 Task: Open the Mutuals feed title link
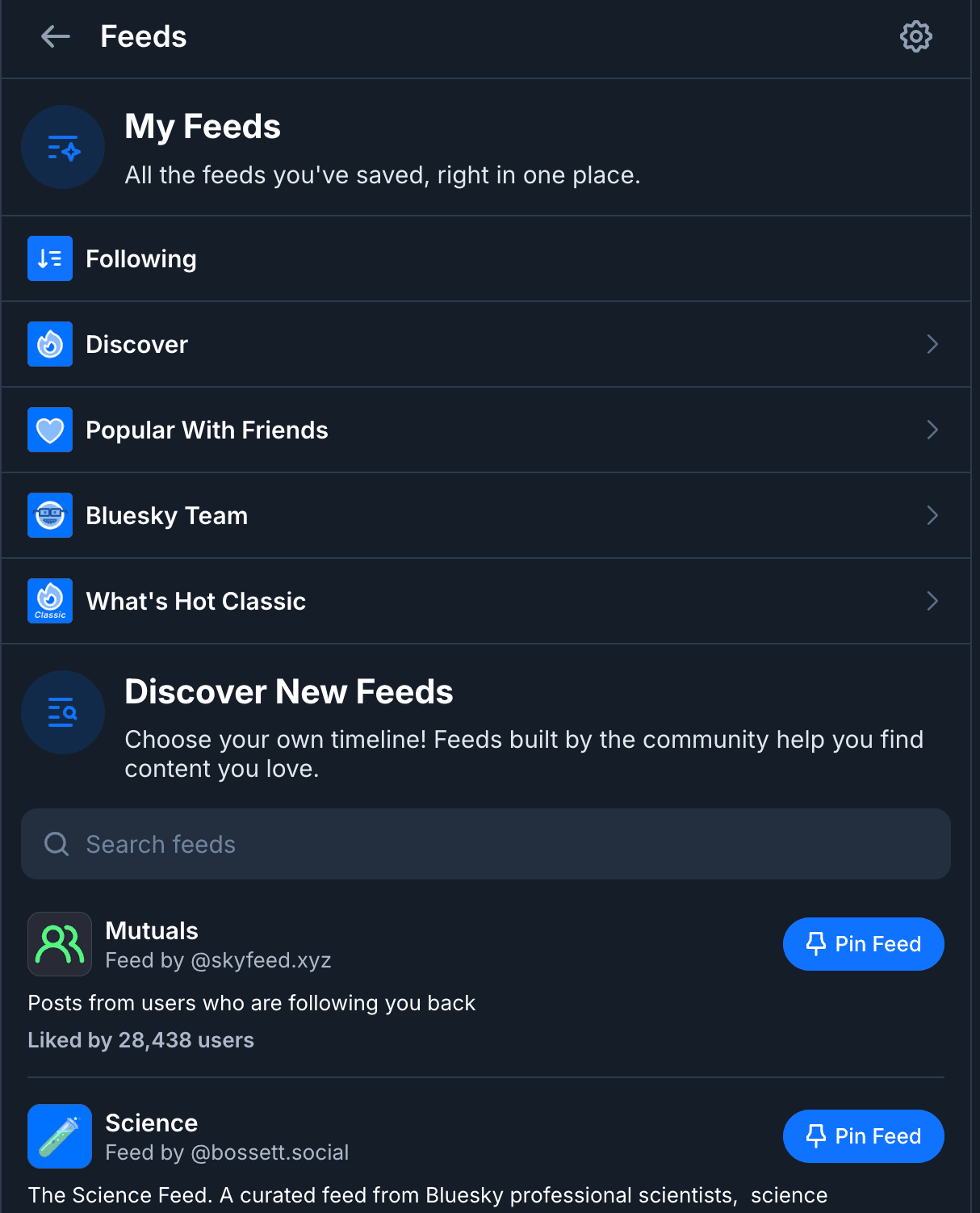(152, 931)
